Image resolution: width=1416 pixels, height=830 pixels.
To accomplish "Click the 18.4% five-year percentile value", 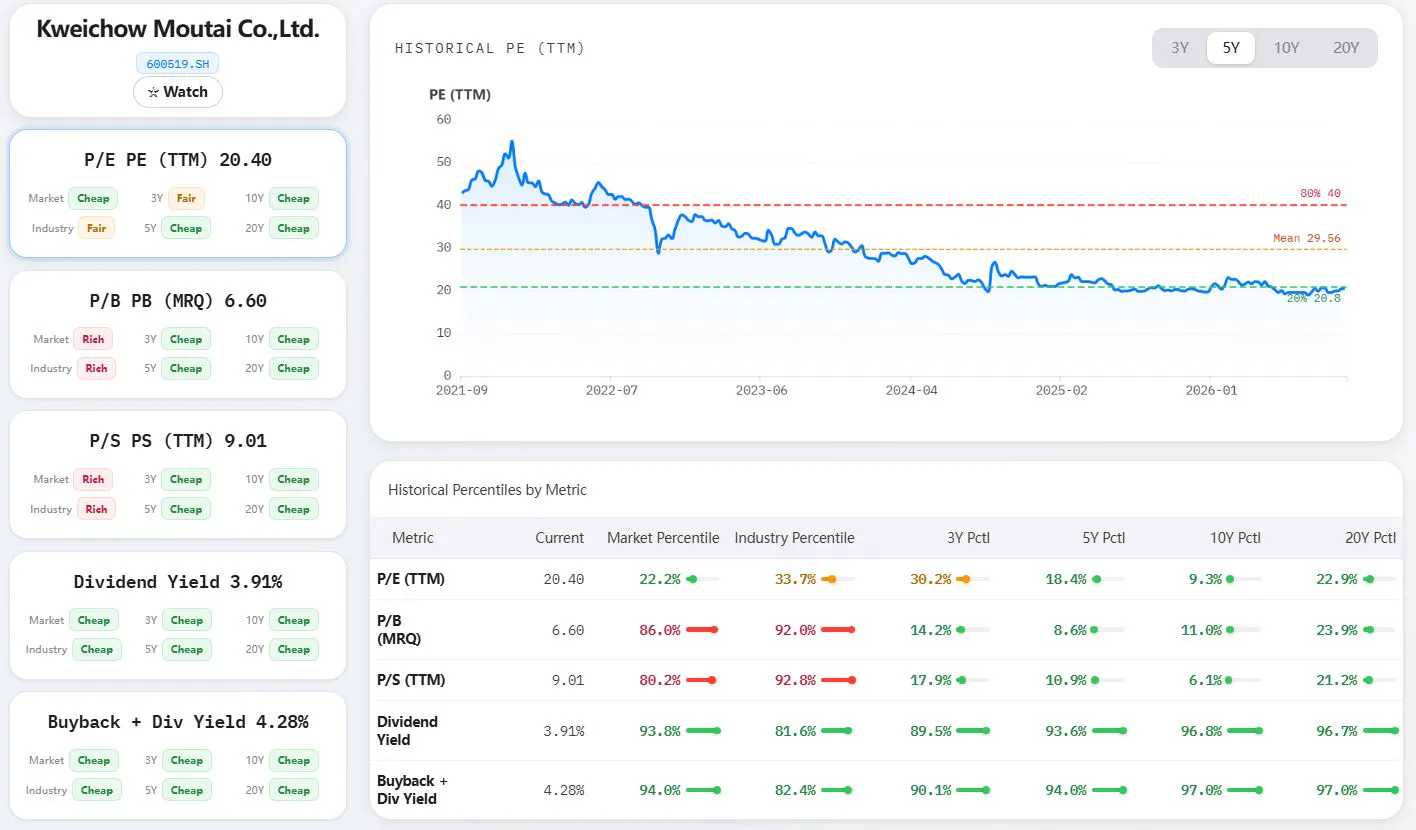I will pos(1066,579).
